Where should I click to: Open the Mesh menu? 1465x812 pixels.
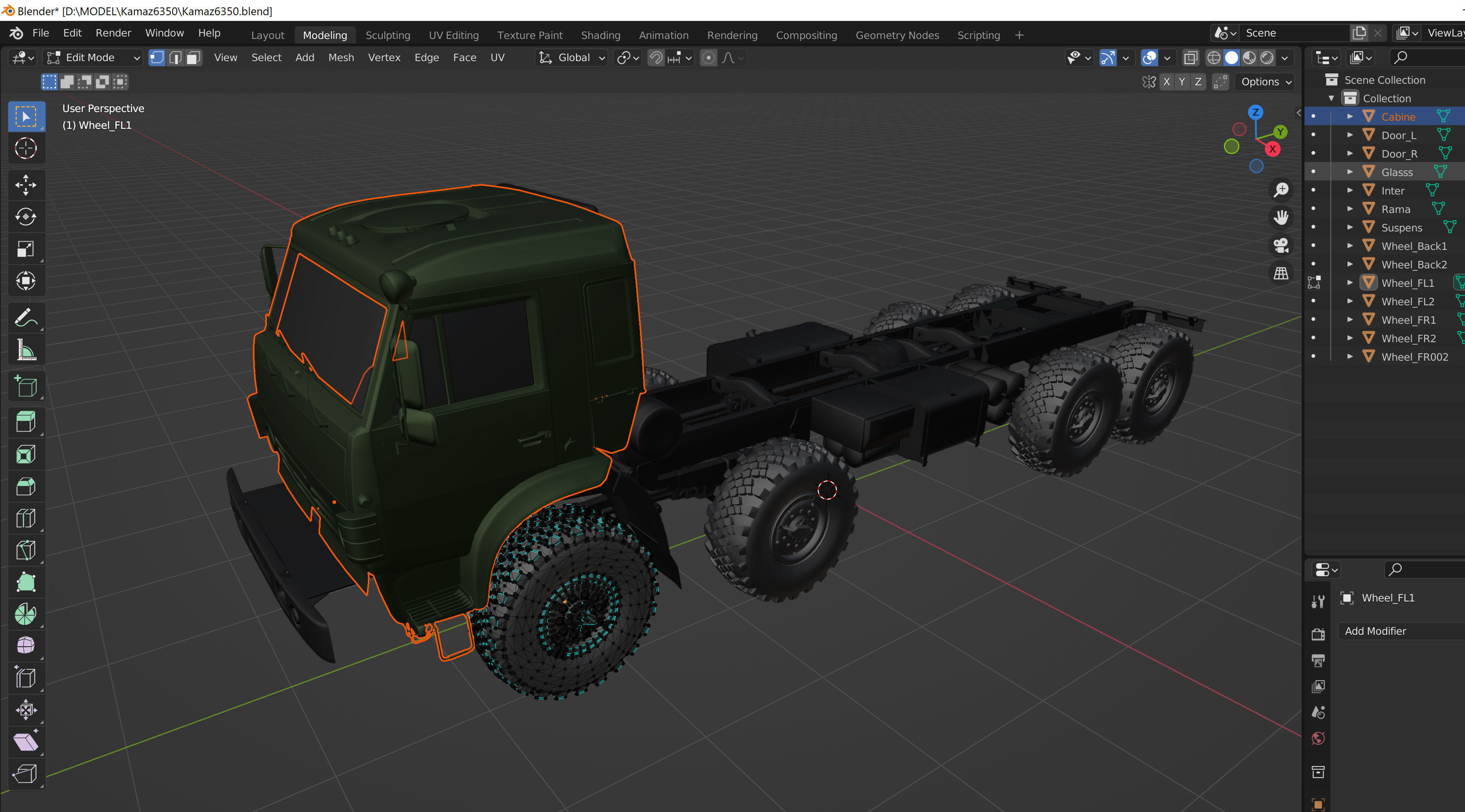pos(341,57)
